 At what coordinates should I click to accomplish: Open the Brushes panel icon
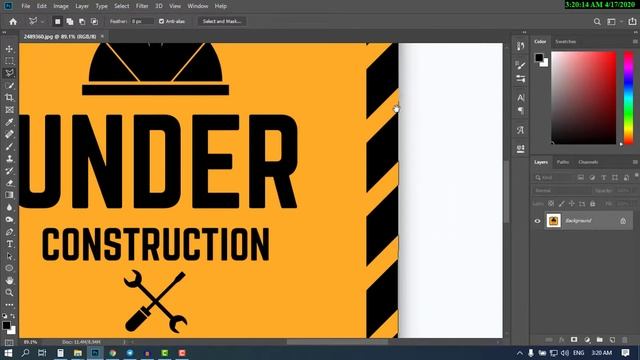tap(520, 65)
